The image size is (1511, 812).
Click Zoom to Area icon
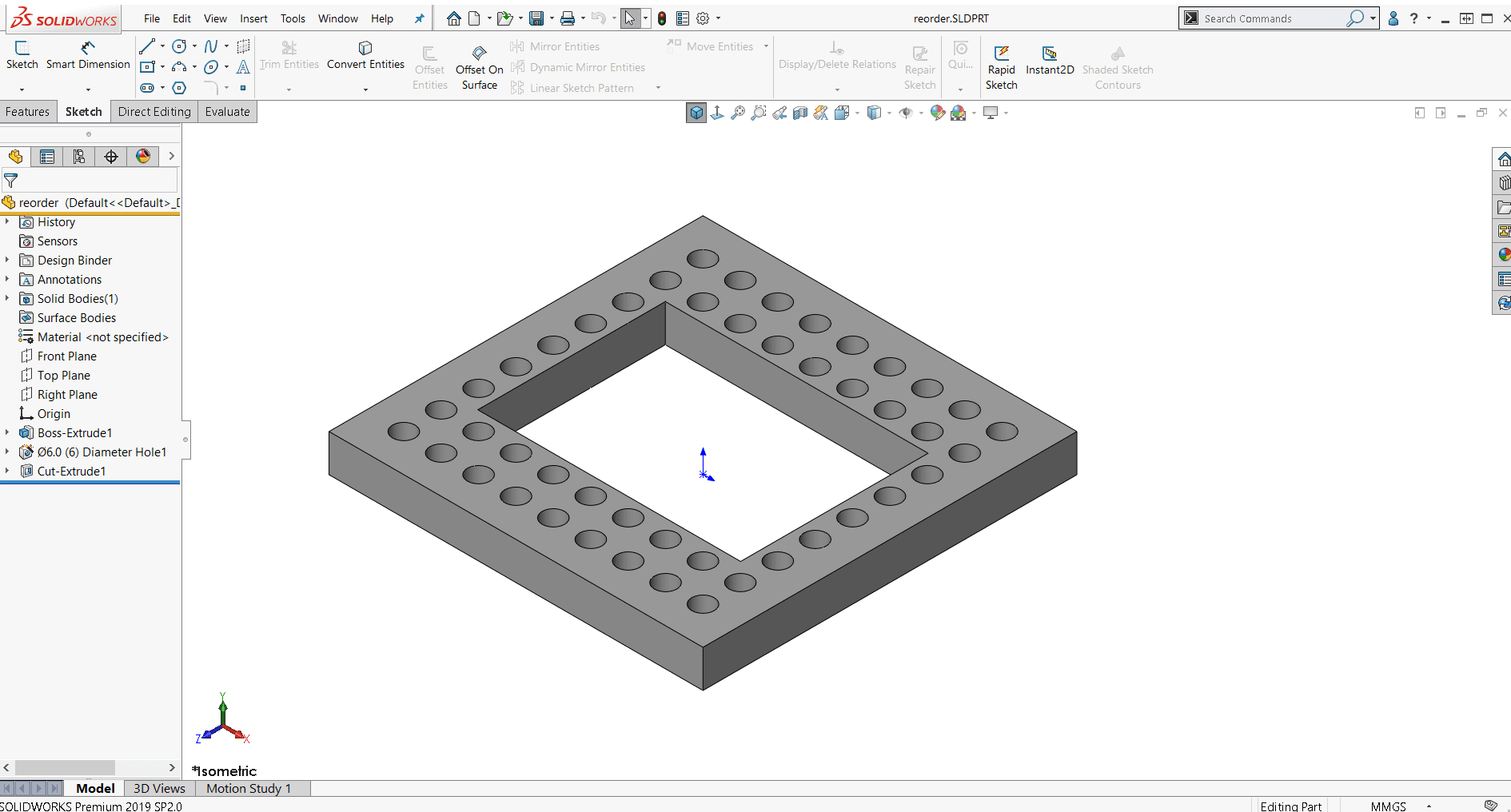(x=759, y=113)
